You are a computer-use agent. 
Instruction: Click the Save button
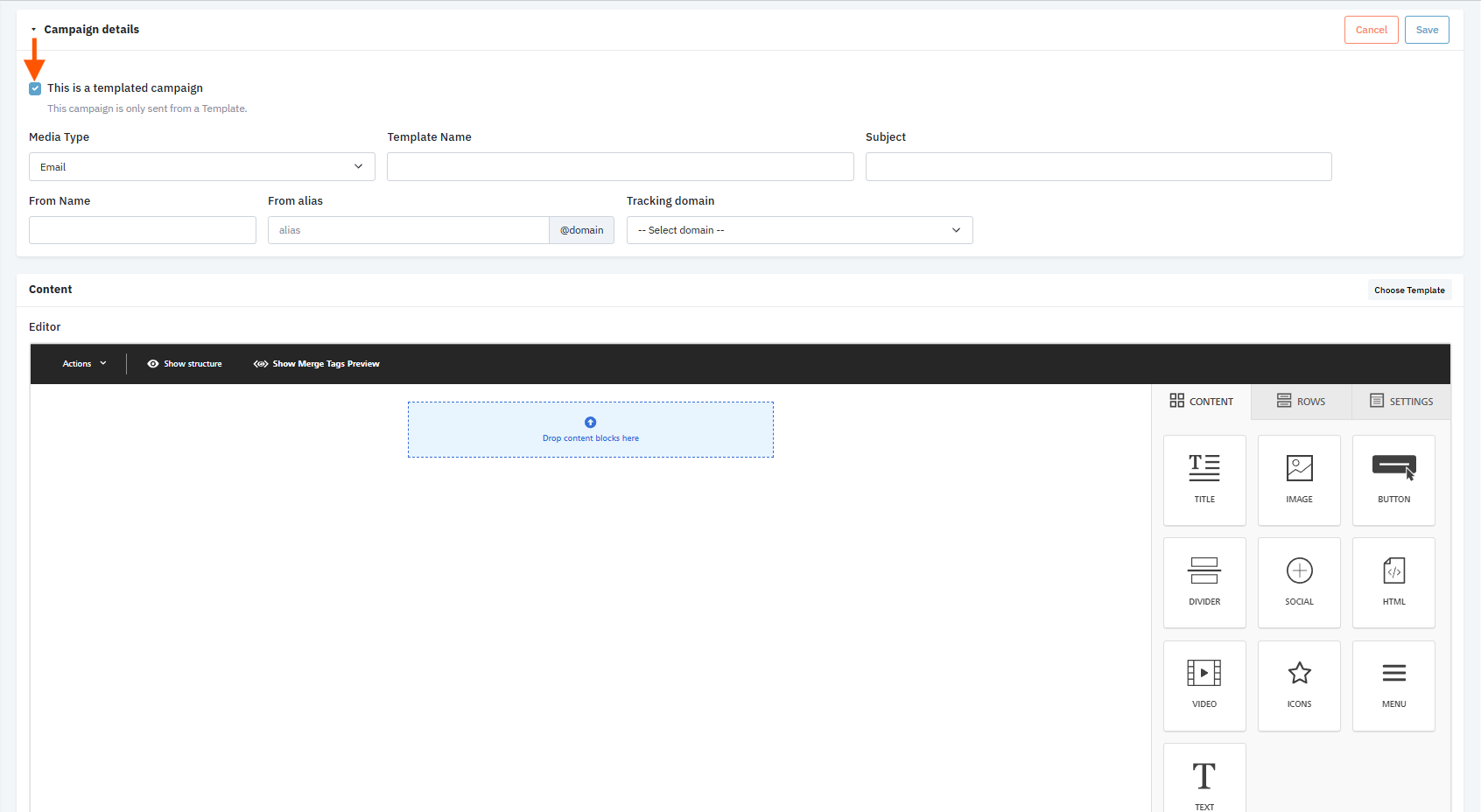click(1428, 30)
